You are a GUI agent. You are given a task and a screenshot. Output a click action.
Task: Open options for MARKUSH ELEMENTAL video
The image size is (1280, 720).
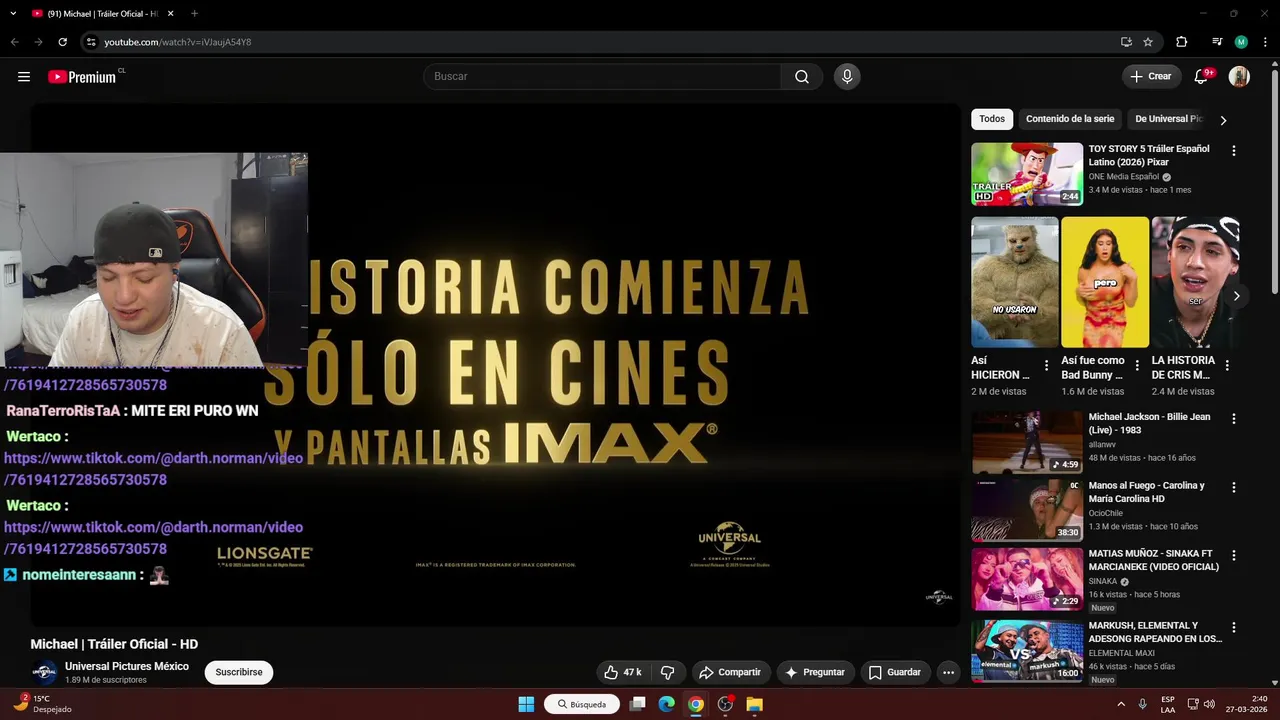tap(1233, 628)
